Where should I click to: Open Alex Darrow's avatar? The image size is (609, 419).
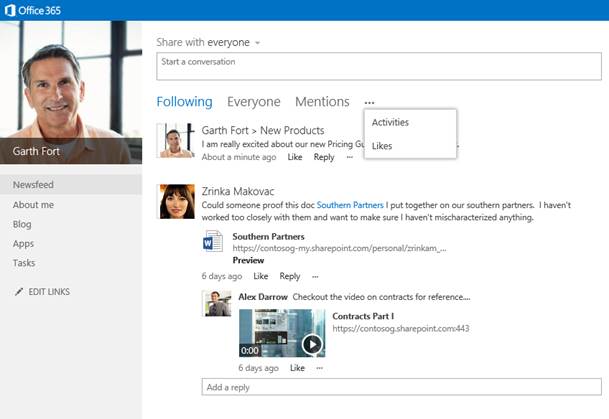click(216, 303)
